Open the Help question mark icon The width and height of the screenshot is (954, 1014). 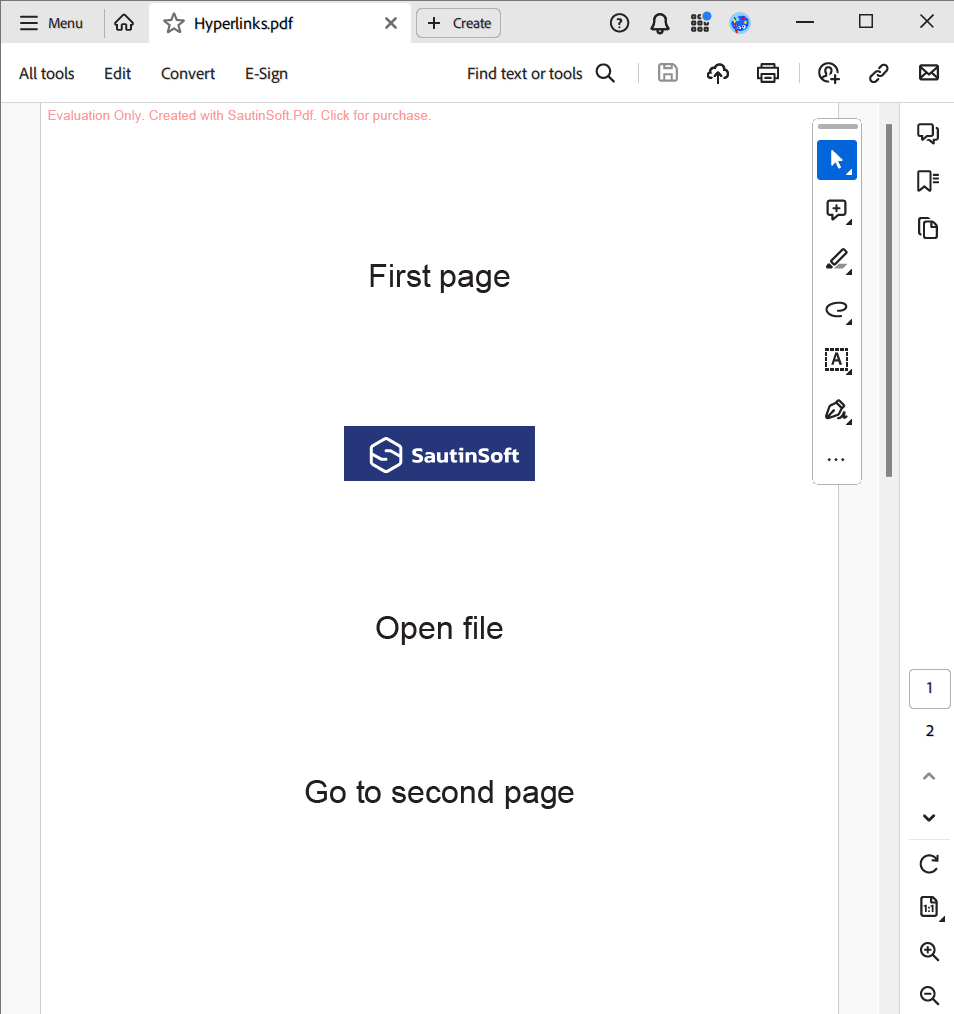click(619, 23)
